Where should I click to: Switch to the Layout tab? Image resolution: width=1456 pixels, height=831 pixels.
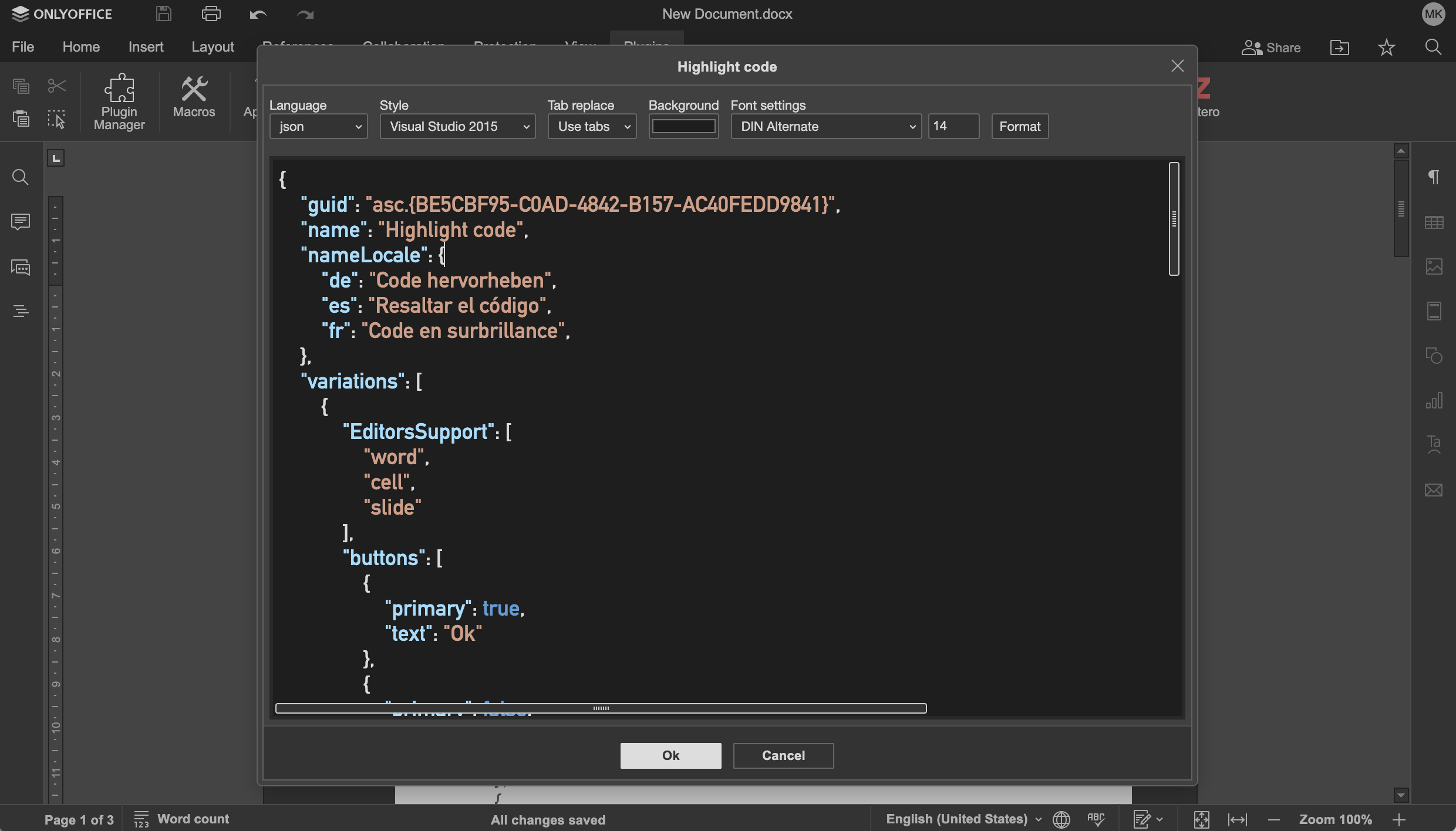tap(213, 47)
